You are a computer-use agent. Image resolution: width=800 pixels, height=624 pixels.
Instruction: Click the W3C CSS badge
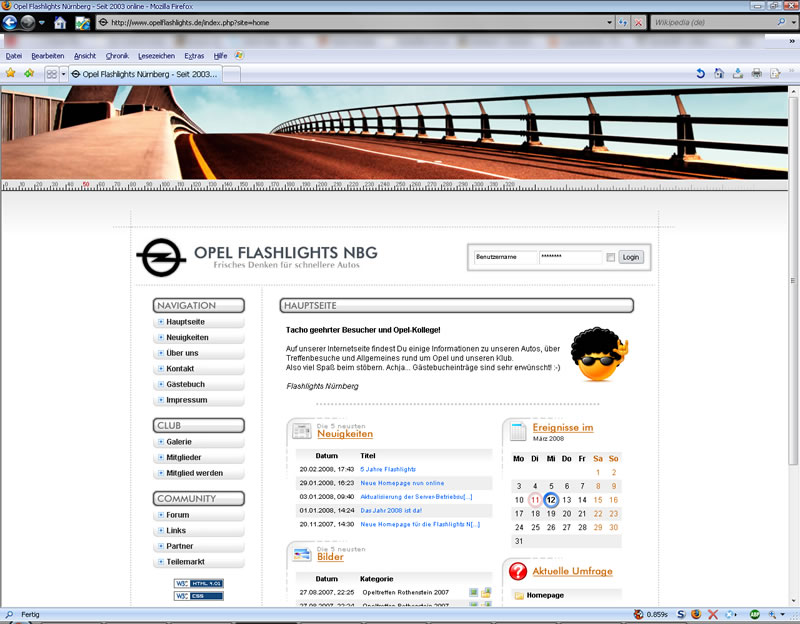coord(198,596)
